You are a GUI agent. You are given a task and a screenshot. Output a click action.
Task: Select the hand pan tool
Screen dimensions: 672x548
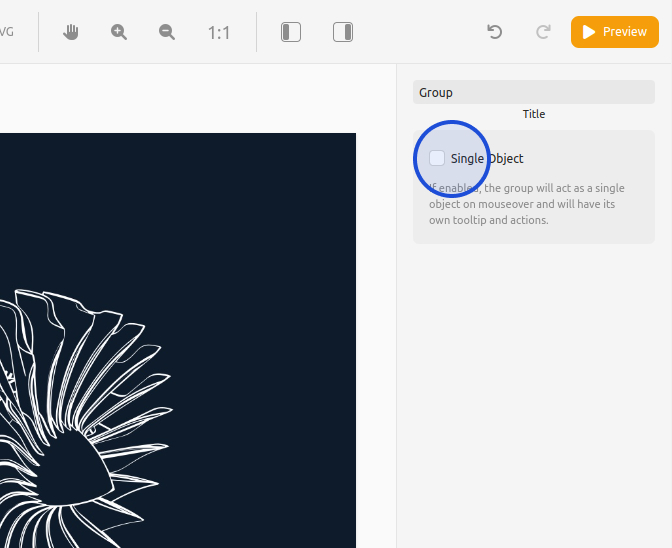click(71, 32)
